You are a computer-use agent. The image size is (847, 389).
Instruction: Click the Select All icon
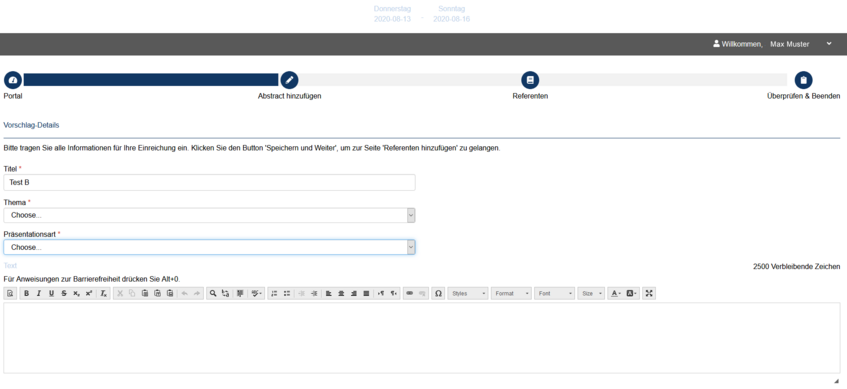pyautogui.click(x=240, y=293)
